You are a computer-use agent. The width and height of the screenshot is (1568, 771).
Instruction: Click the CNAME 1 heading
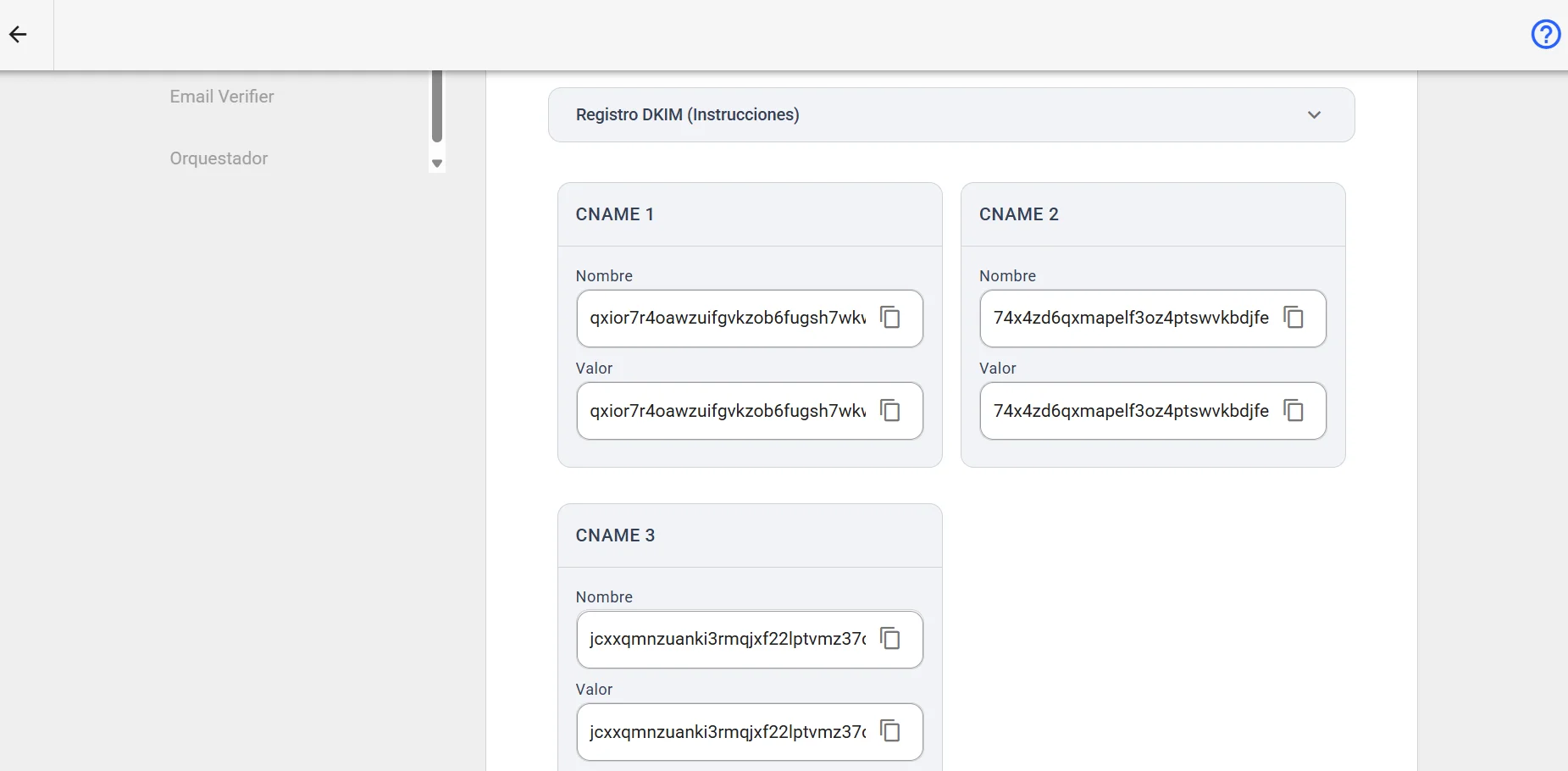pos(615,214)
